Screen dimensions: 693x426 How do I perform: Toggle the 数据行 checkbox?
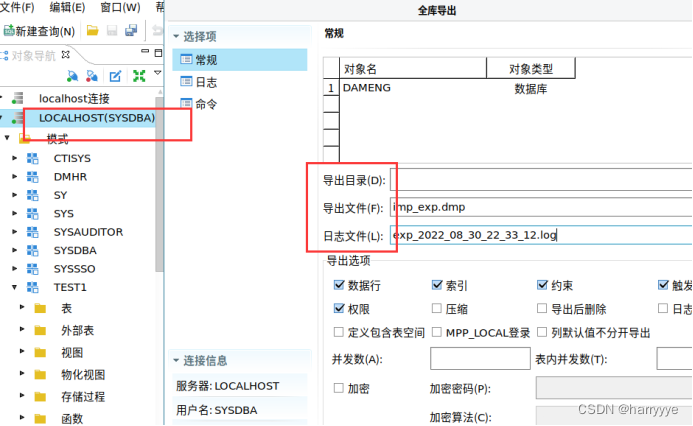pos(339,285)
